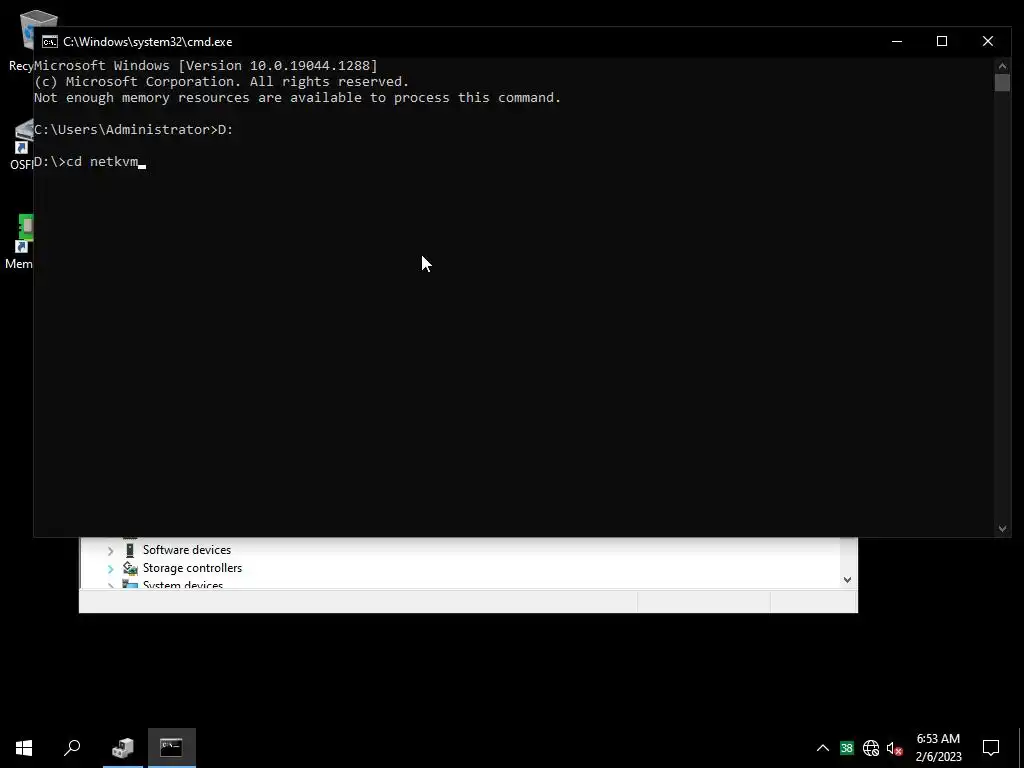Image resolution: width=1024 pixels, height=768 pixels.
Task: Expand Storage controllers in Device Manager
Action: pyautogui.click(x=110, y=569)
